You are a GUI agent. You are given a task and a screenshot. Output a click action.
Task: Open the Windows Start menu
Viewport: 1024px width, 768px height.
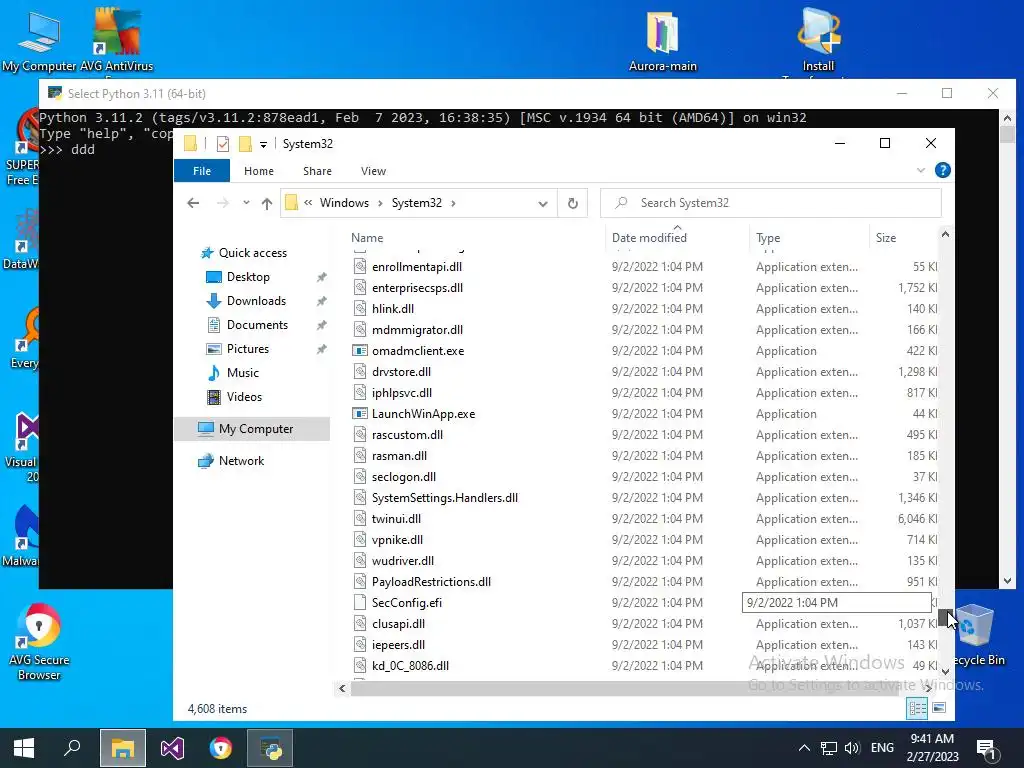pos(24,748)
